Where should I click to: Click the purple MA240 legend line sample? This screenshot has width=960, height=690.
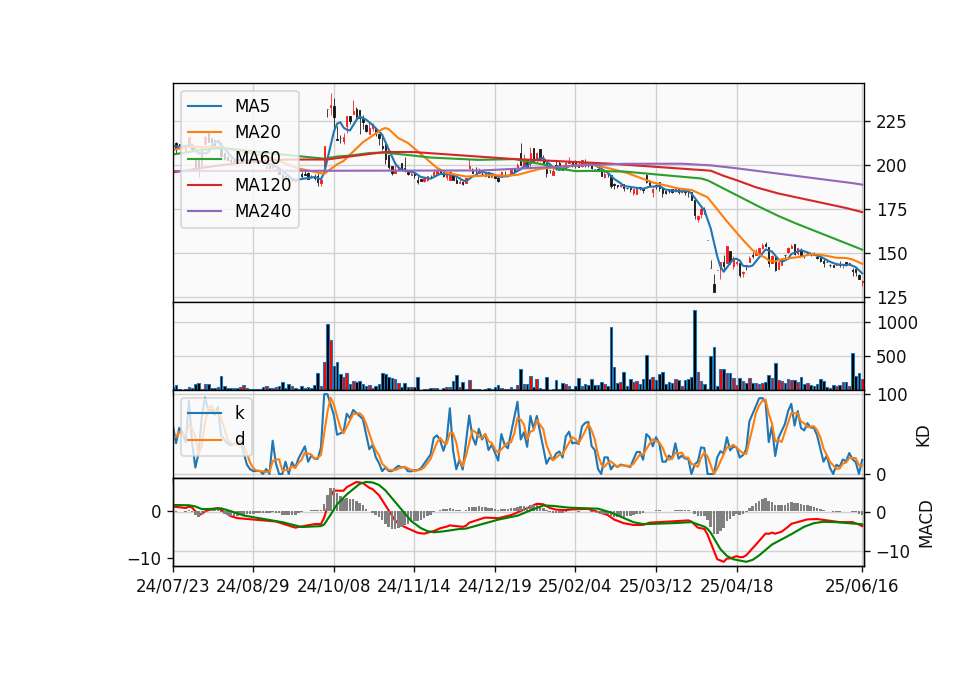204,211
